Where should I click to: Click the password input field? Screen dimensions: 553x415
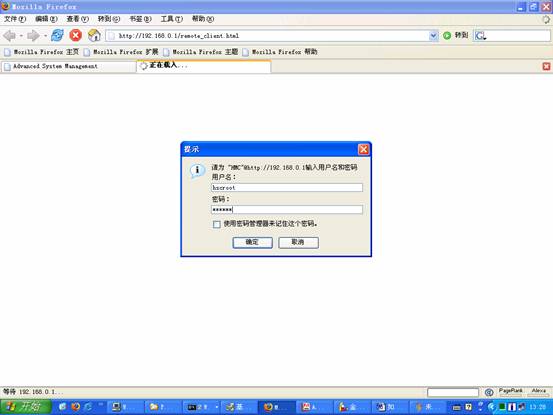pos(287,209)
